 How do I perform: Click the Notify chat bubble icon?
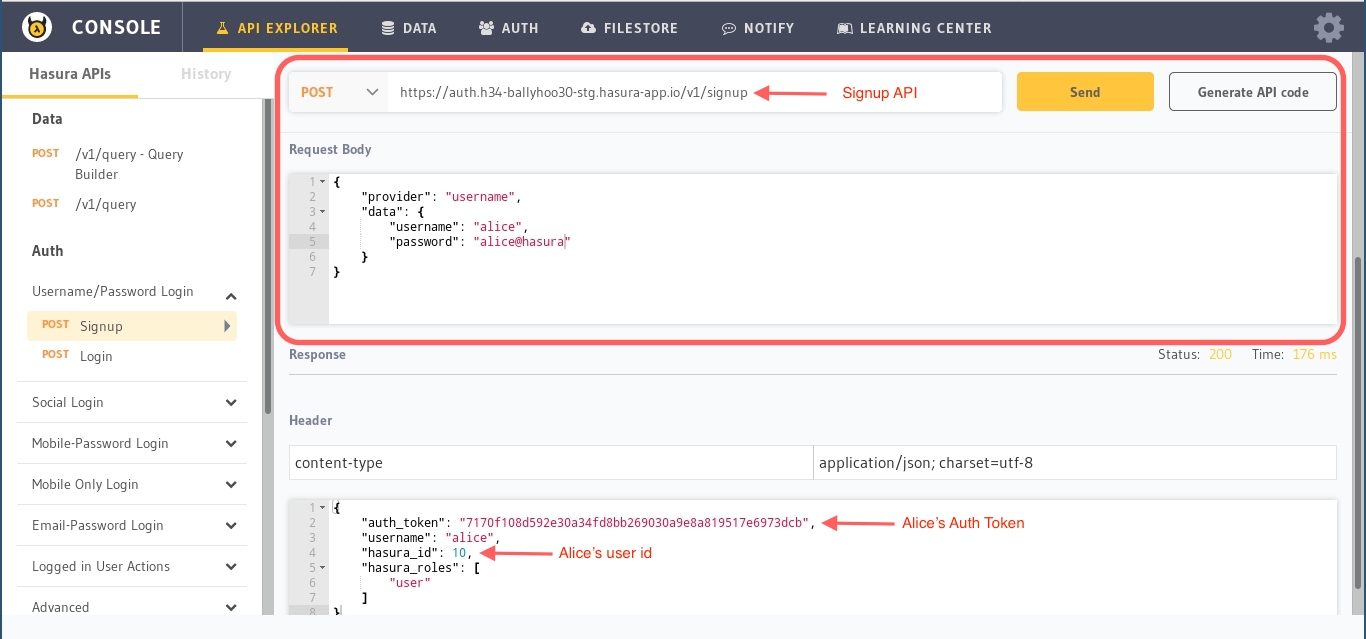pos(729,28)
